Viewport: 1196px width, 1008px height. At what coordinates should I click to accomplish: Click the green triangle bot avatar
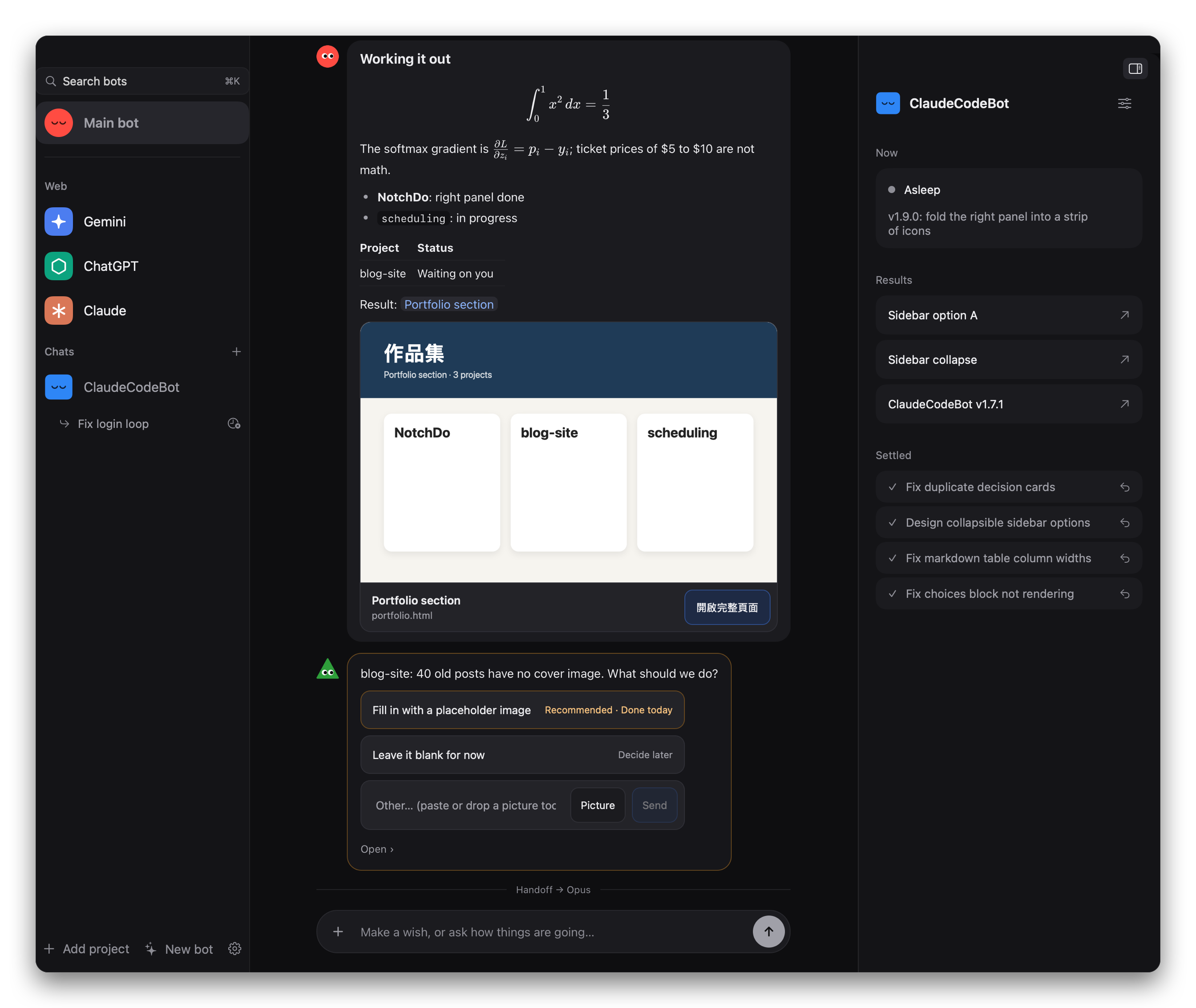click(327, 669)
